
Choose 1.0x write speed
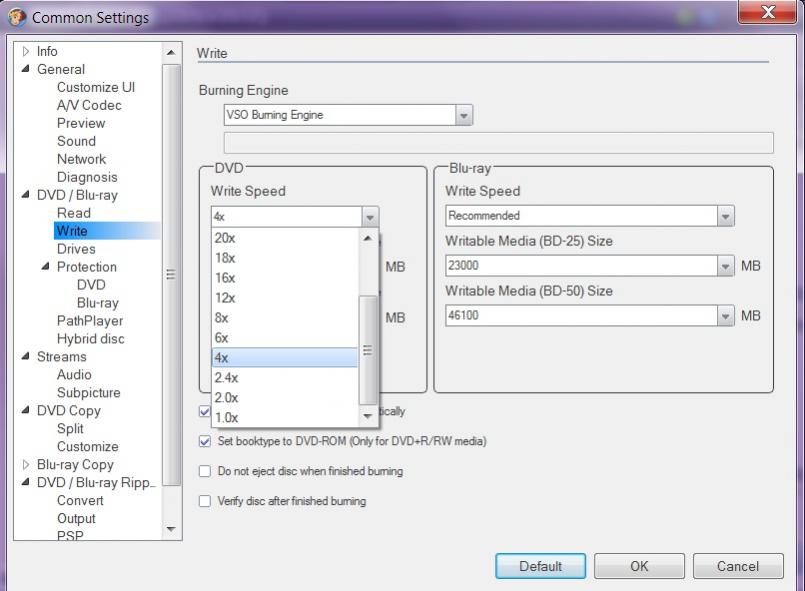[284, 417]
